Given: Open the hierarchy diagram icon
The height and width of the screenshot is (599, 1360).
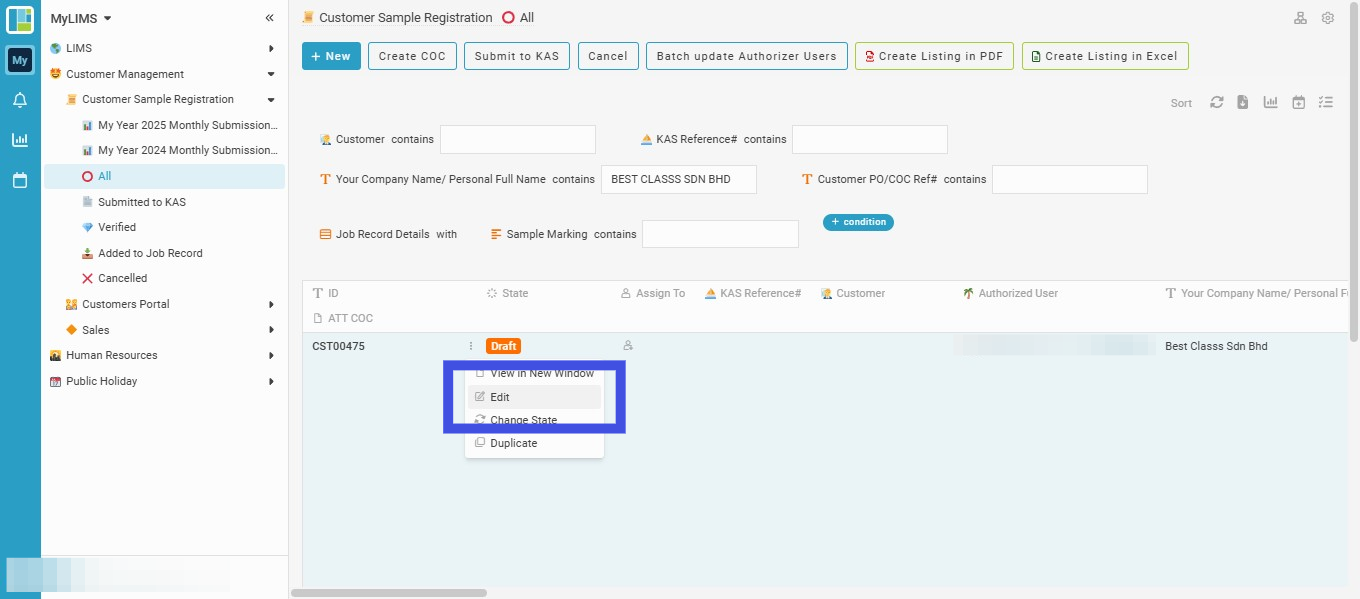Looking at the screenshot, I should point(1301,18).
